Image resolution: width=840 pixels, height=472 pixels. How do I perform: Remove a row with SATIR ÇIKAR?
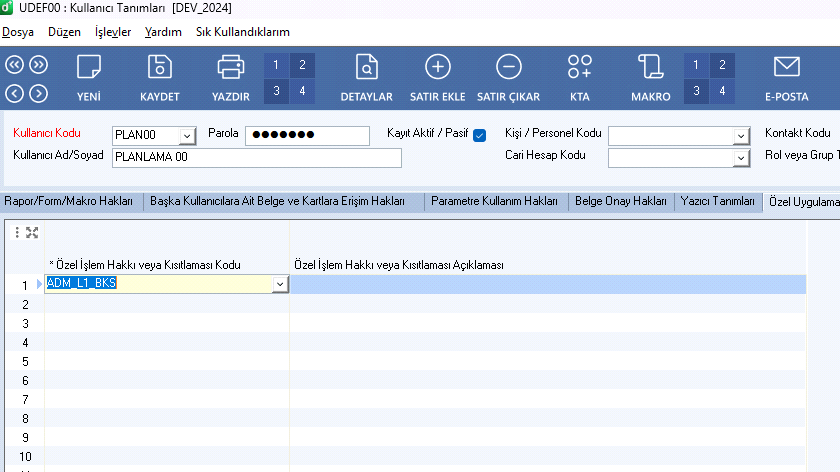[x=508, y=68]
